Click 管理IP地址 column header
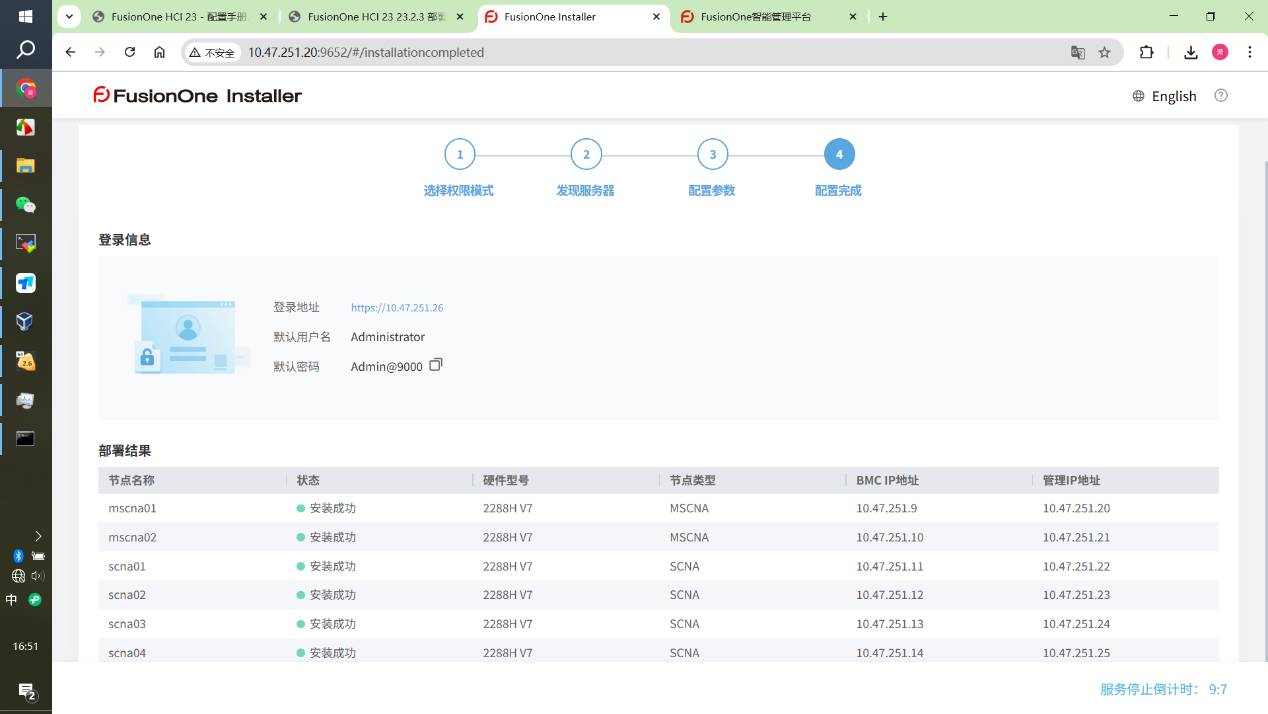 pyautogui.click(x=1071, y=480)
